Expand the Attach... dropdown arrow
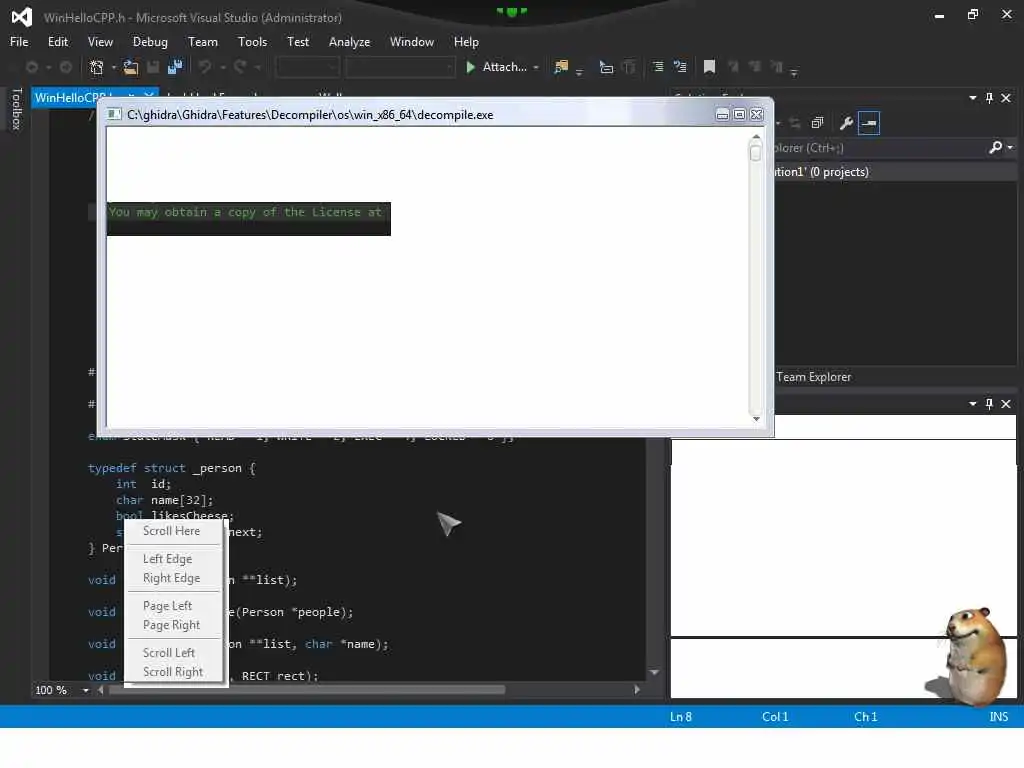 pos(536,67)
